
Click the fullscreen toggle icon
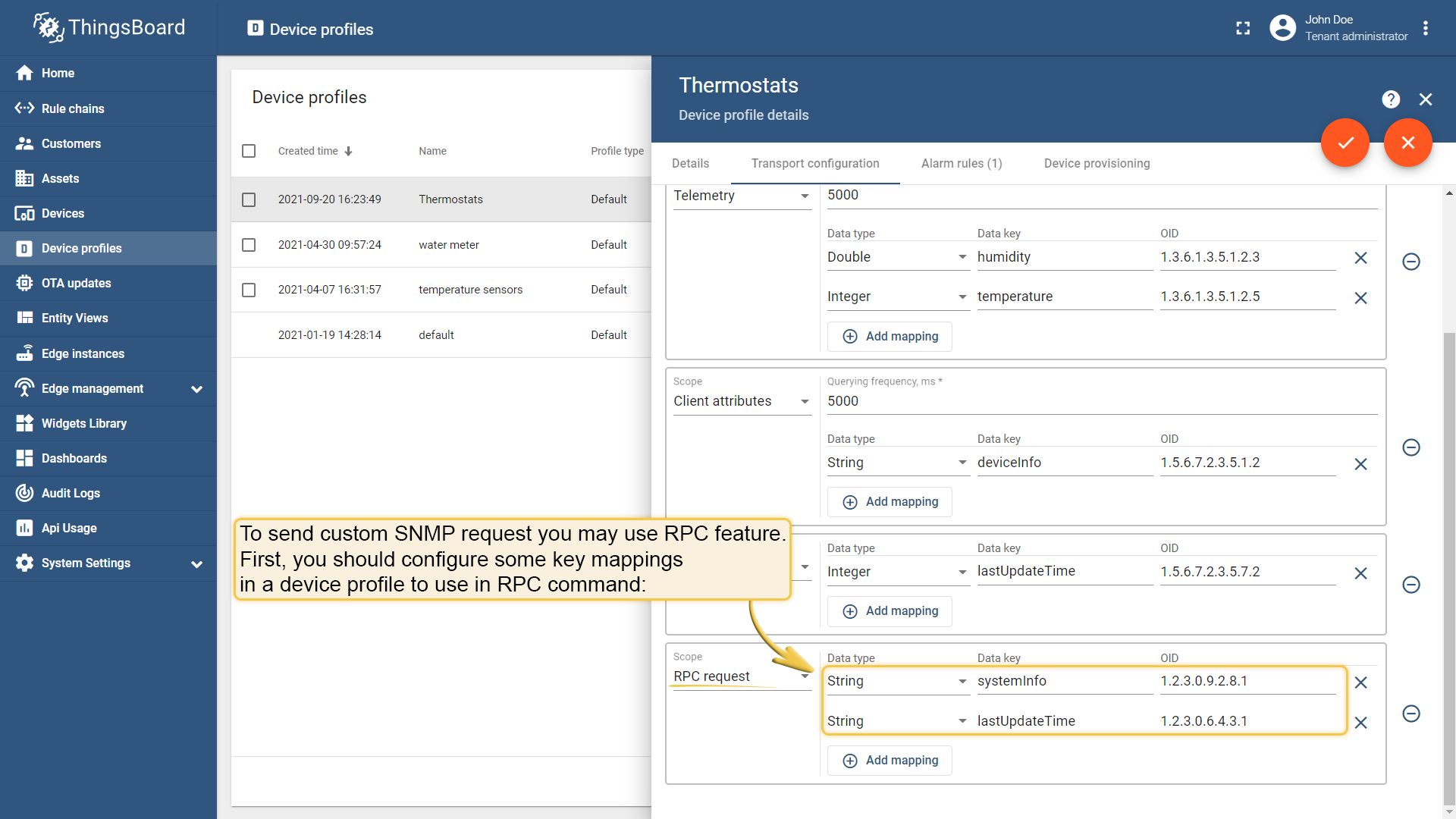point(1243,28)
